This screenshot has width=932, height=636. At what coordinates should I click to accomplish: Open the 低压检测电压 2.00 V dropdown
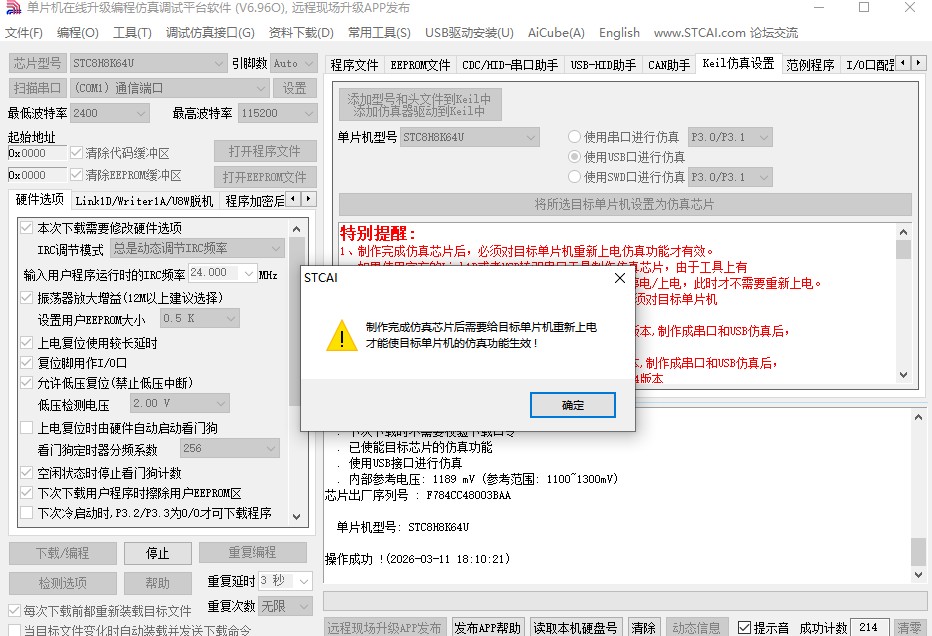[180, 404]
